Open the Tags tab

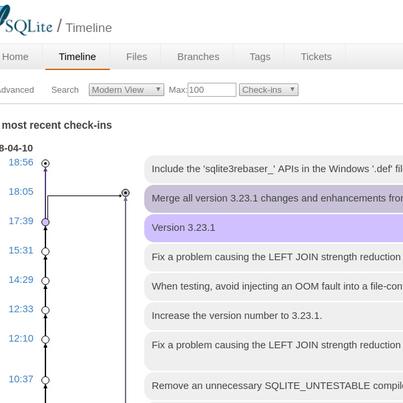click(x=260, y=57)
